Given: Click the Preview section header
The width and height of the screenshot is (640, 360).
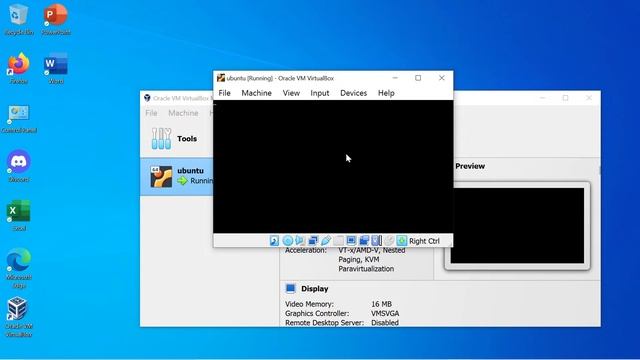Looking at the screenshot, I should click(470, 166).
